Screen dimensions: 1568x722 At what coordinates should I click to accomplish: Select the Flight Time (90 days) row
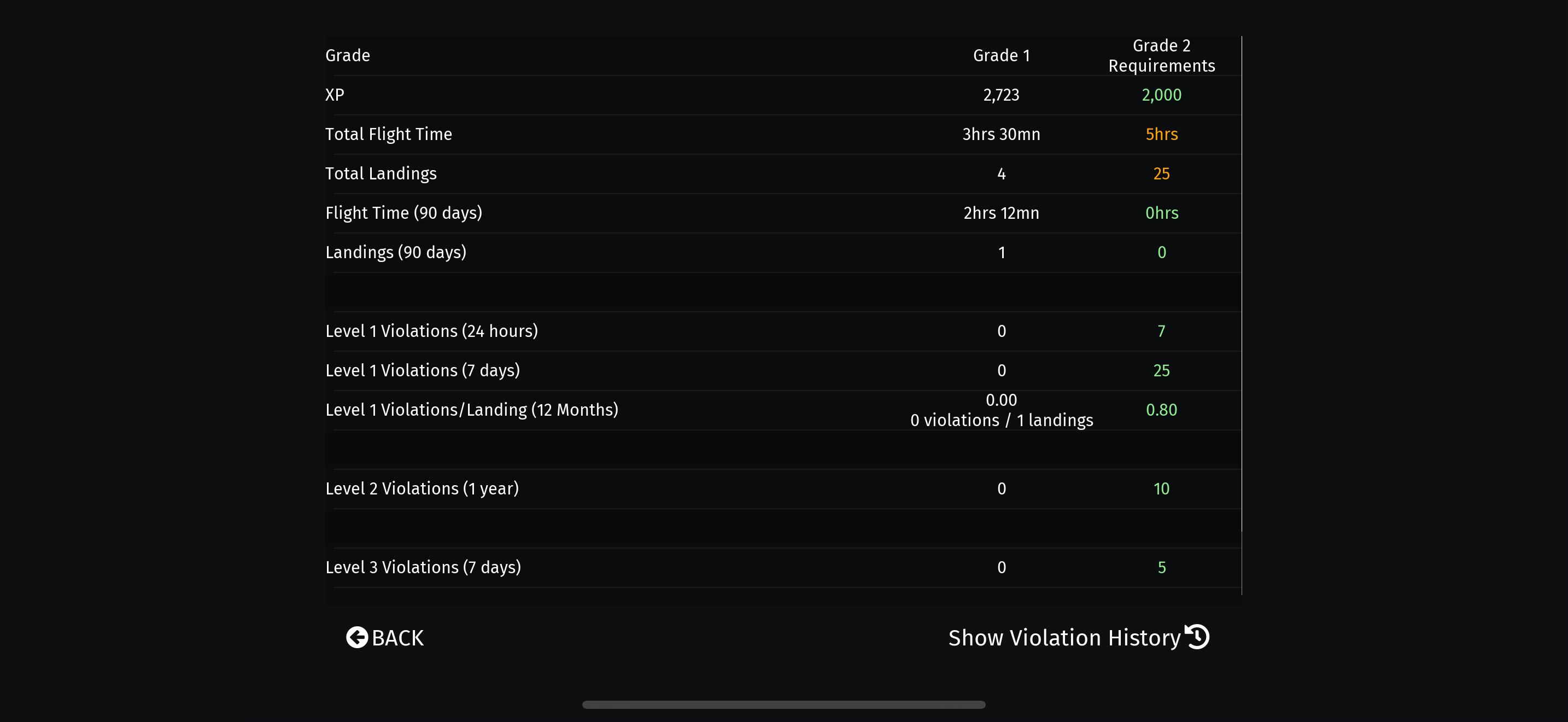click(783, 213)
